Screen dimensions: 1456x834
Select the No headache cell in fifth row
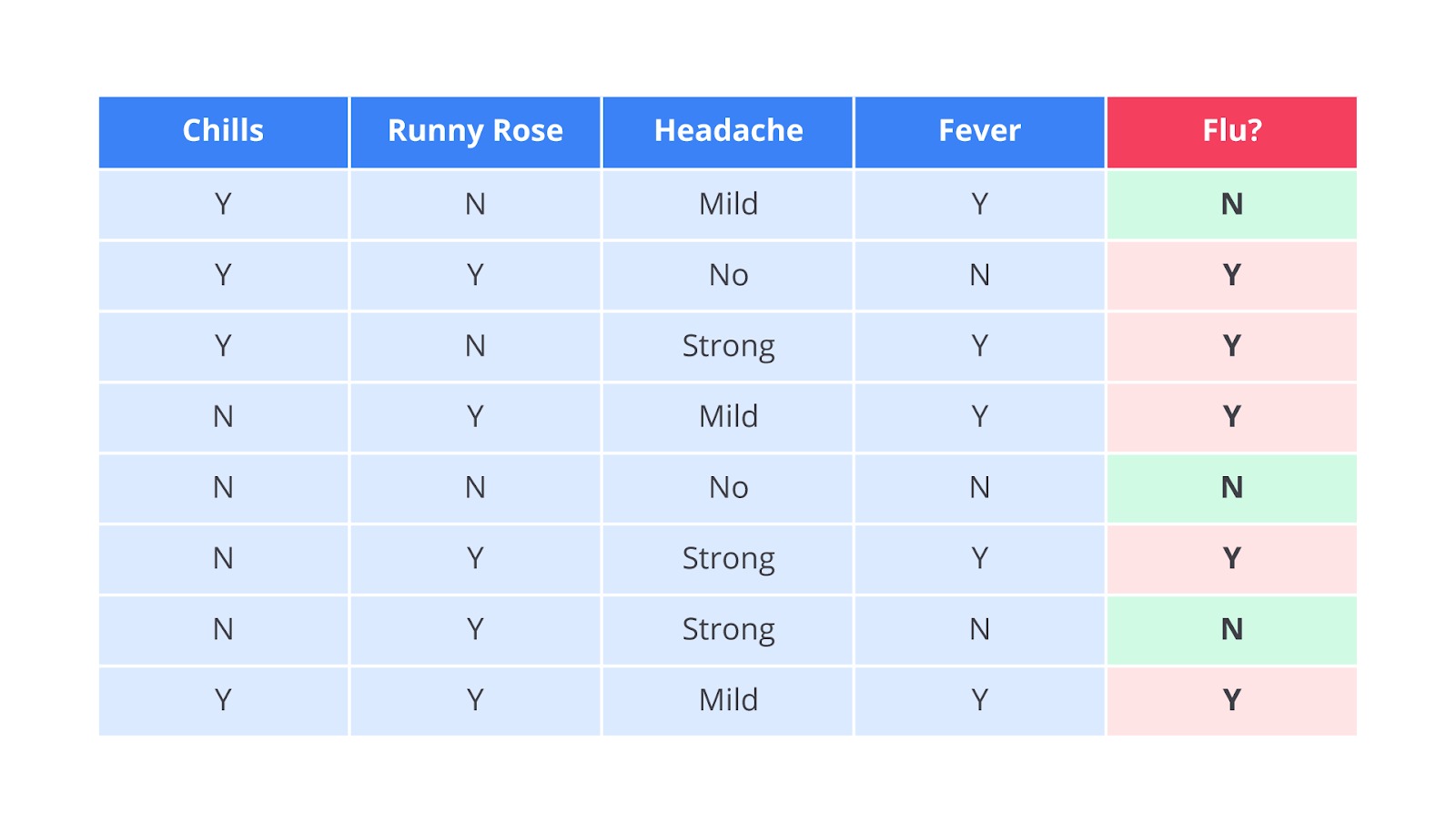click(728, 488)
